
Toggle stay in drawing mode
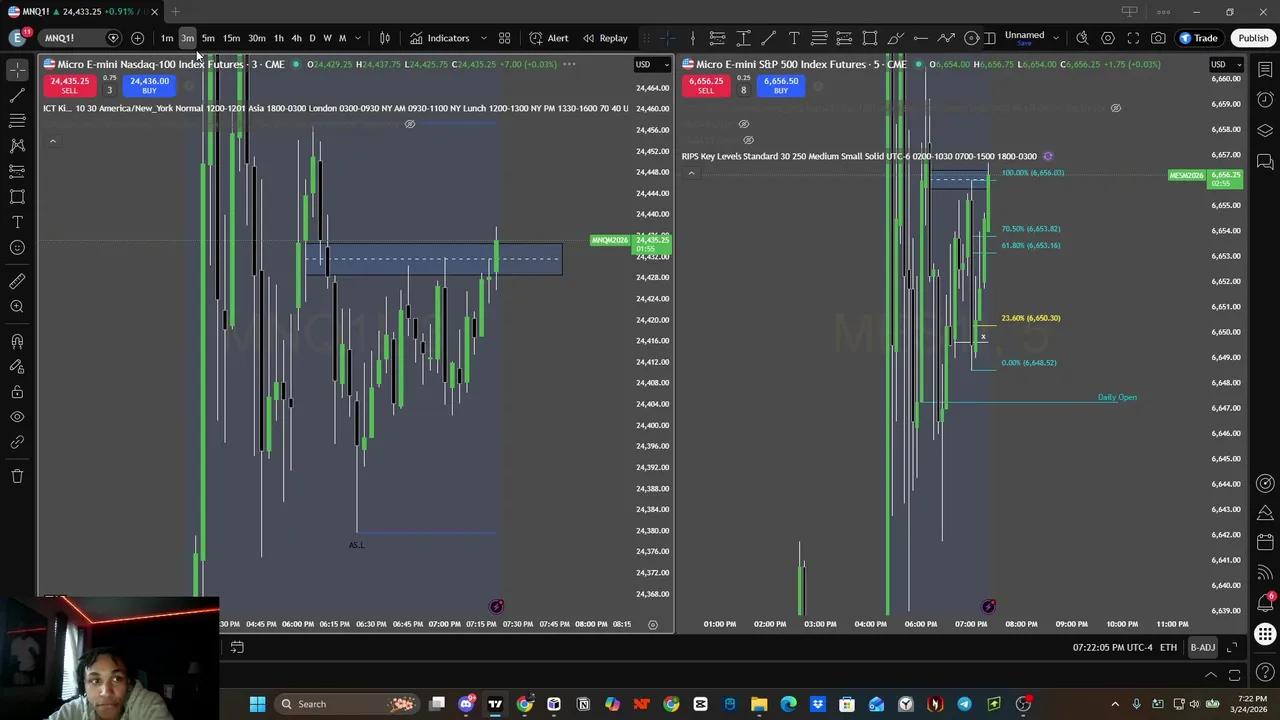click(x=17, y=366)
